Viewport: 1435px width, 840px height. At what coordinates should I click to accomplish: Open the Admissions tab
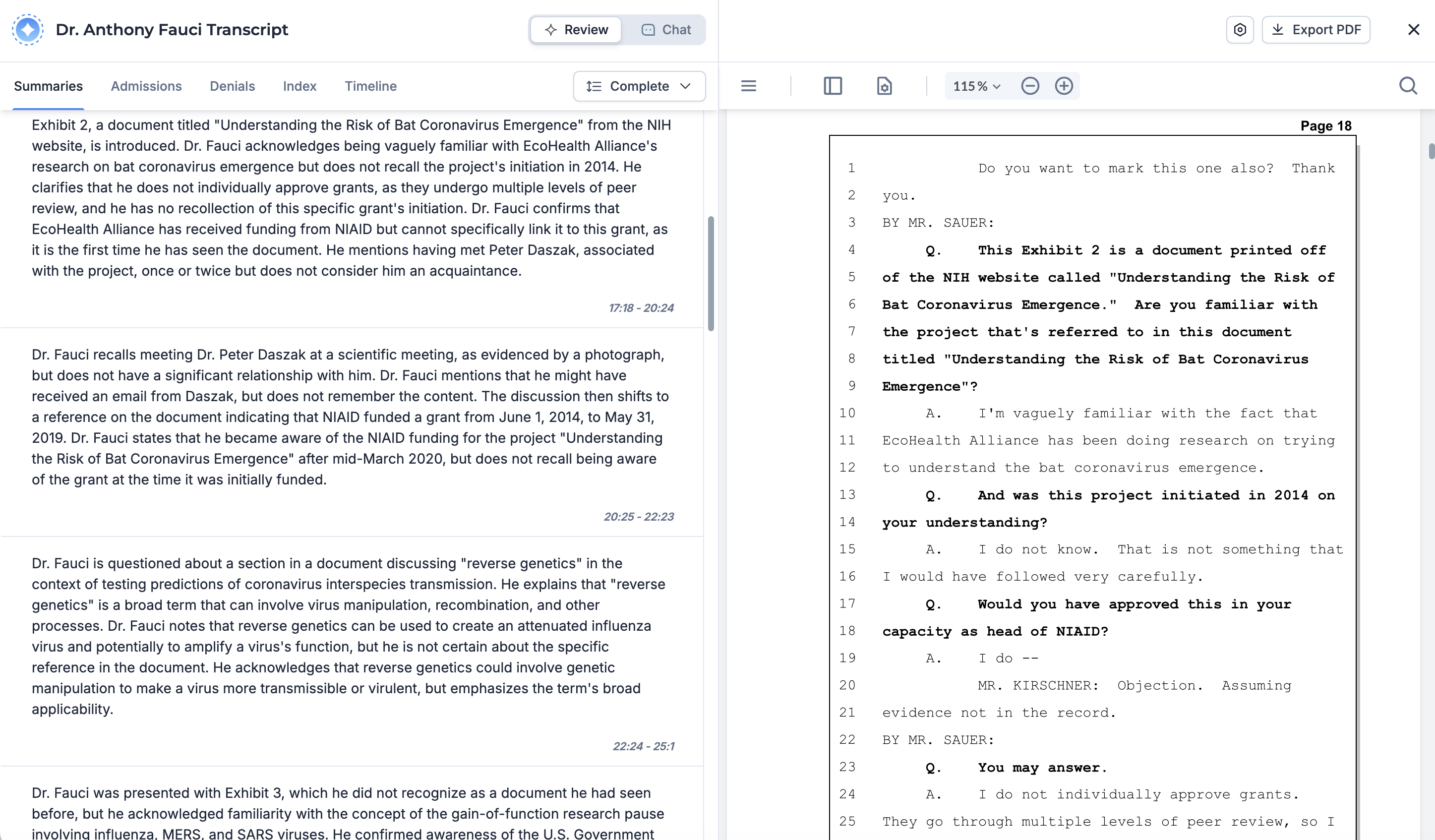click(x=146, y=86)
